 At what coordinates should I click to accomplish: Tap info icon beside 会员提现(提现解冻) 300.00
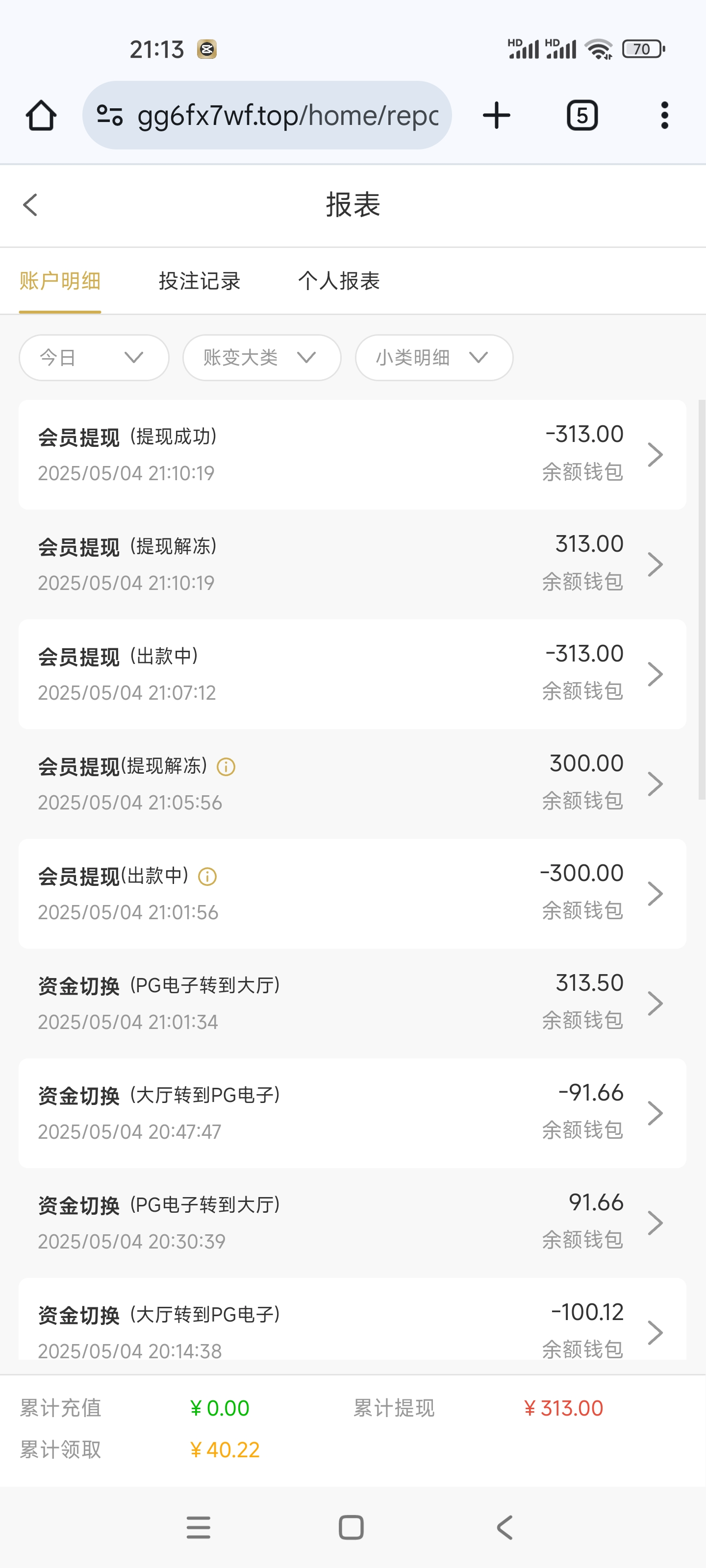226,767
